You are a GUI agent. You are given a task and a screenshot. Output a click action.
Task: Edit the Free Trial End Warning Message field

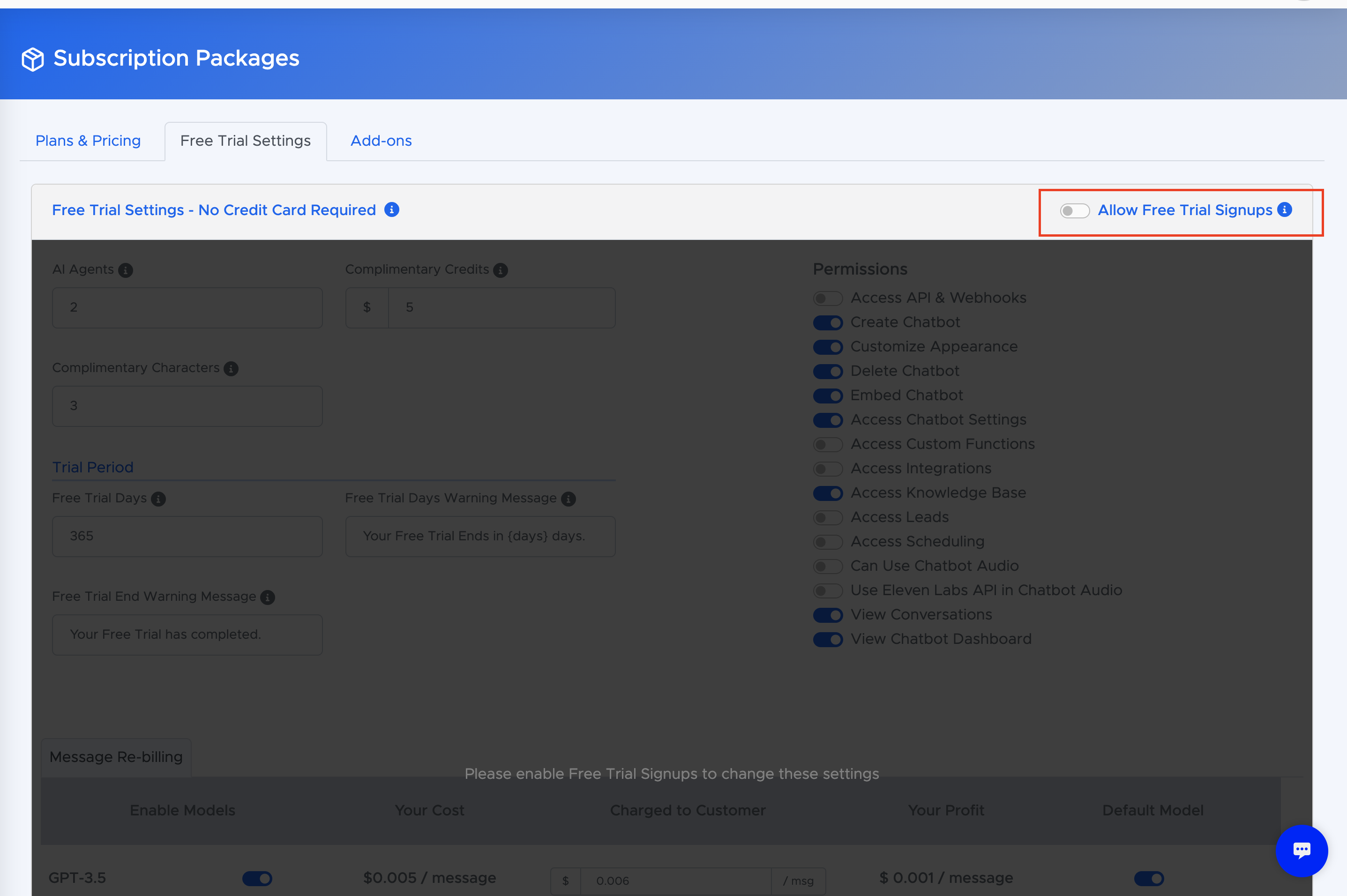187,635
